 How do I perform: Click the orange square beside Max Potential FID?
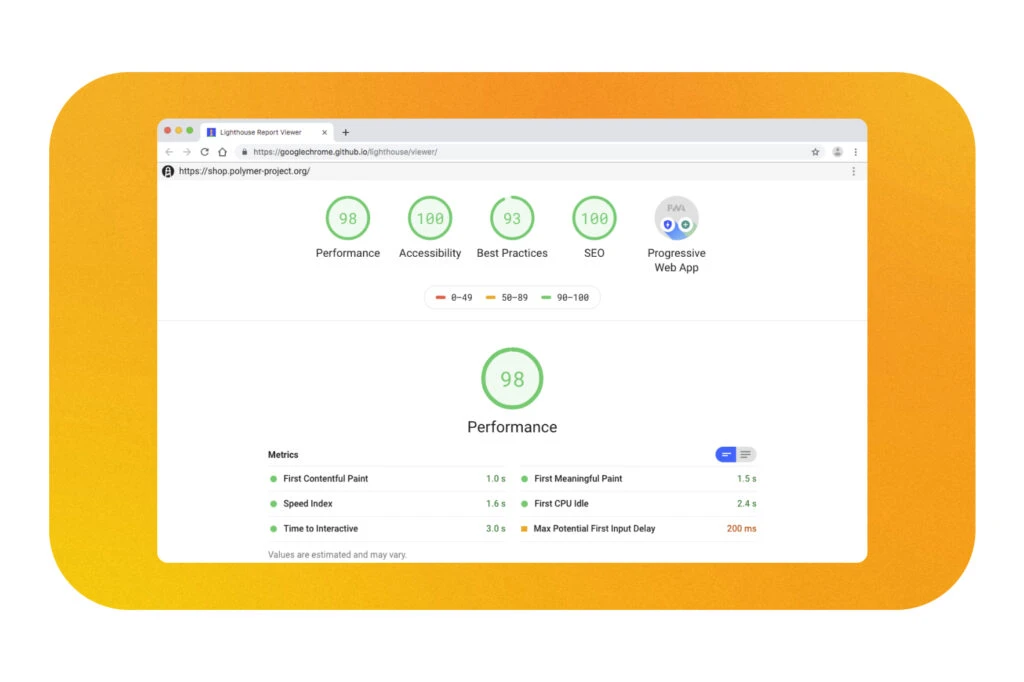tap(524, 528)
